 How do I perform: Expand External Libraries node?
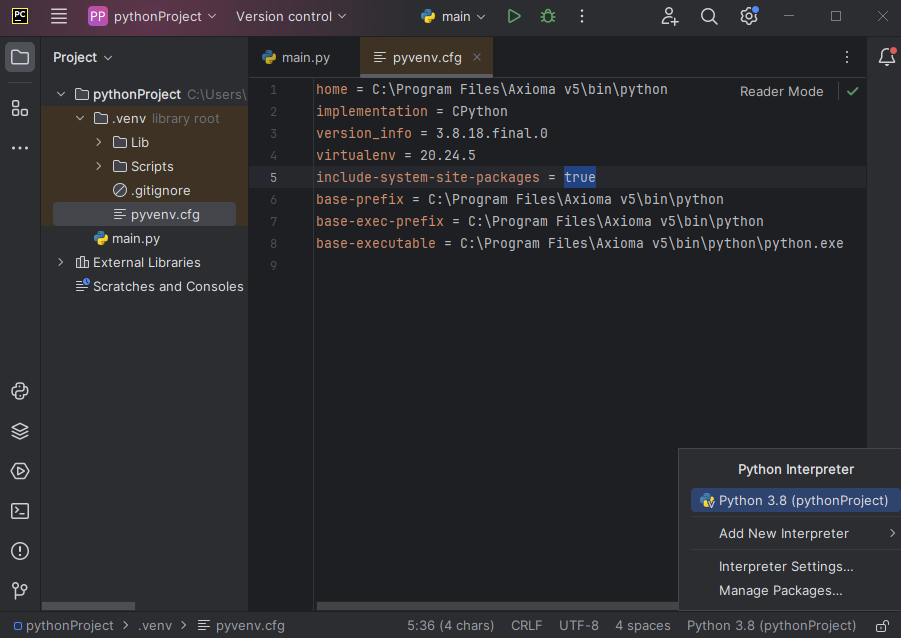click(61, 262)
